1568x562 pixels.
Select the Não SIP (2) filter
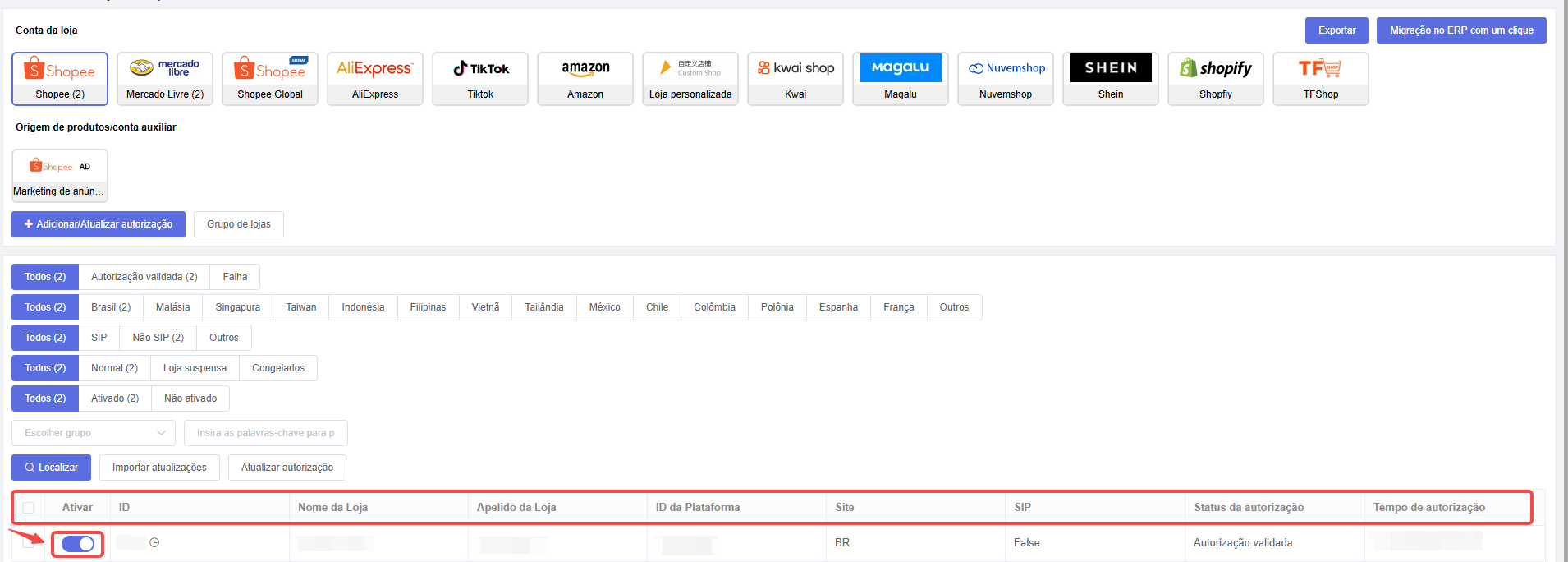pos(158,338)
